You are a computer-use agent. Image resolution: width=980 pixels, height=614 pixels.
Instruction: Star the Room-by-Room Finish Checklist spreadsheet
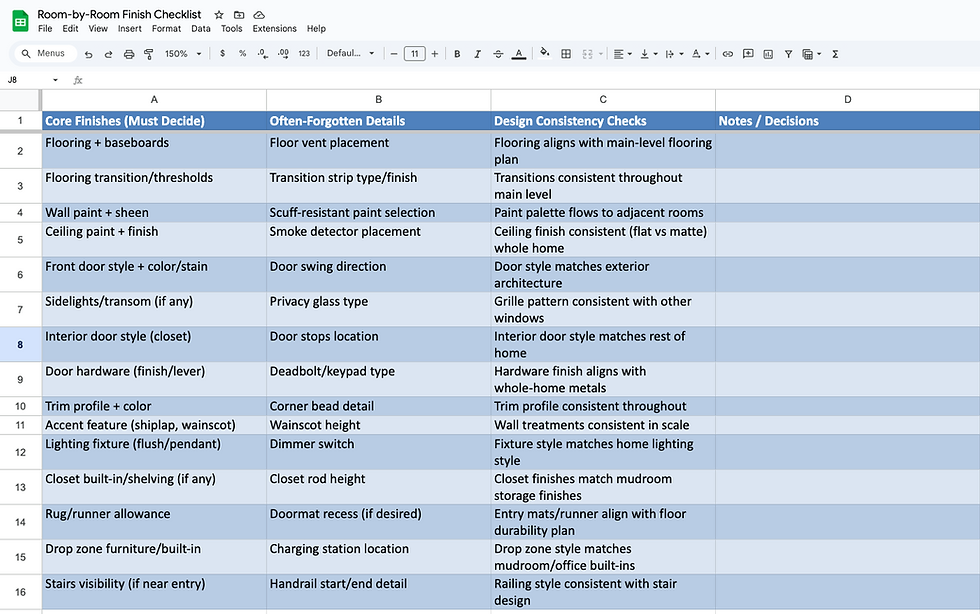(217, 14)
